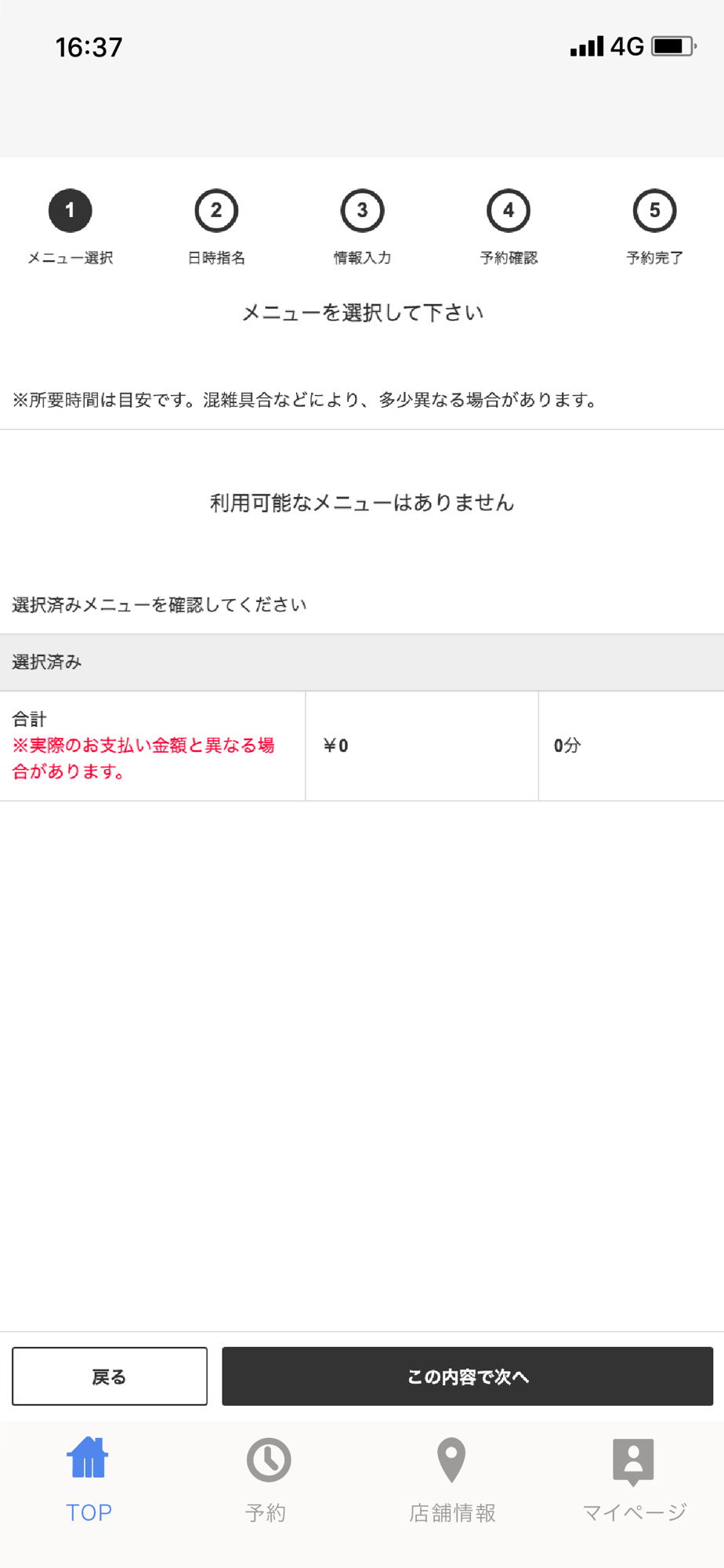Screen dimensions: 724x1568
Task: Tap the 店舗情報 tab label
Action: pyautogui.click(x=452, y=1512)
